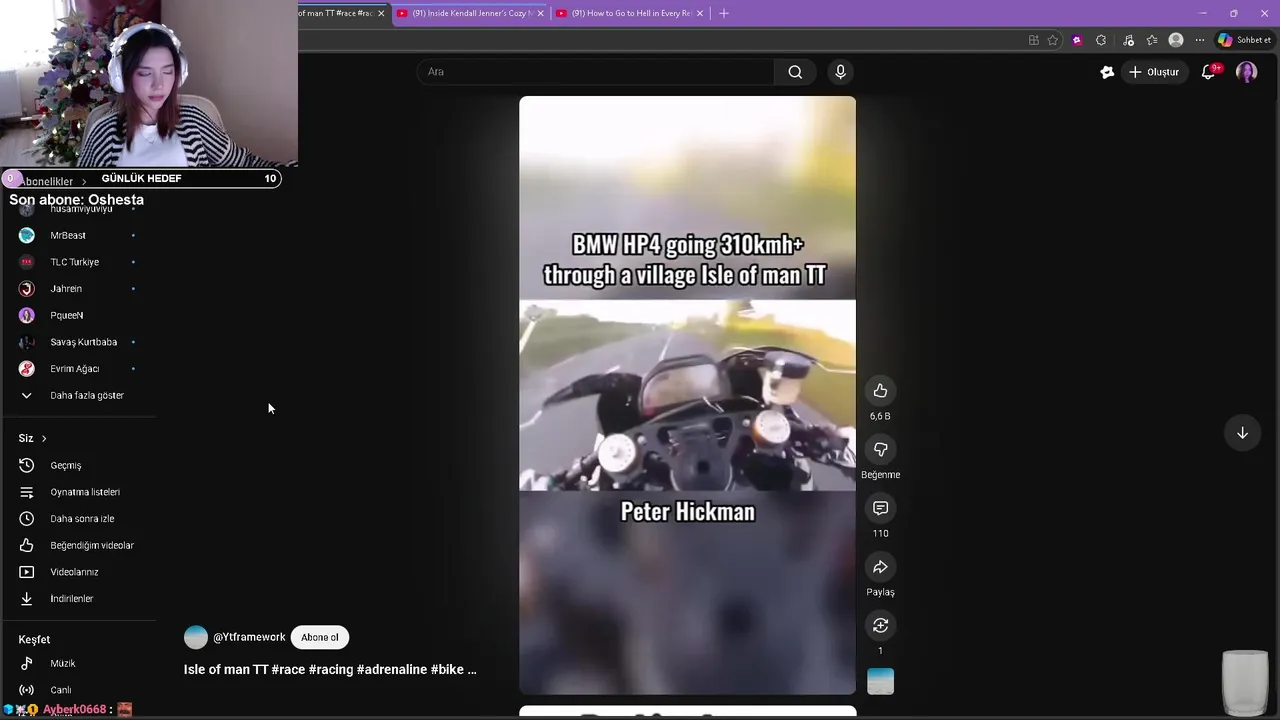The width and height of the screenshot is (1280, 720).
Task: Open YouTube account avatar menu
Action: point(1246,72)
